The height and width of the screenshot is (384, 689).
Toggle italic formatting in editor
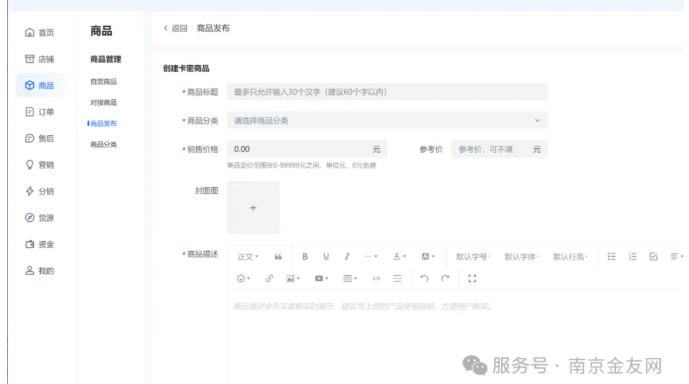347,257
